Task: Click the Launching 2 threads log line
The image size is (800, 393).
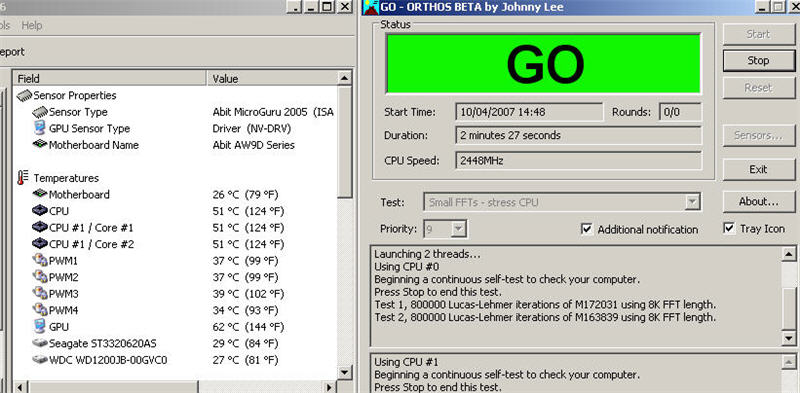Action: (x=428, y=254)
